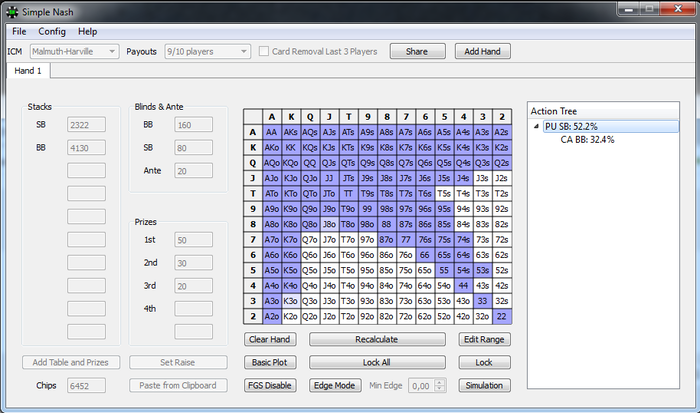The image size is (700, 413).
Task: Click the Edit Range button
Action: (484, 339)
